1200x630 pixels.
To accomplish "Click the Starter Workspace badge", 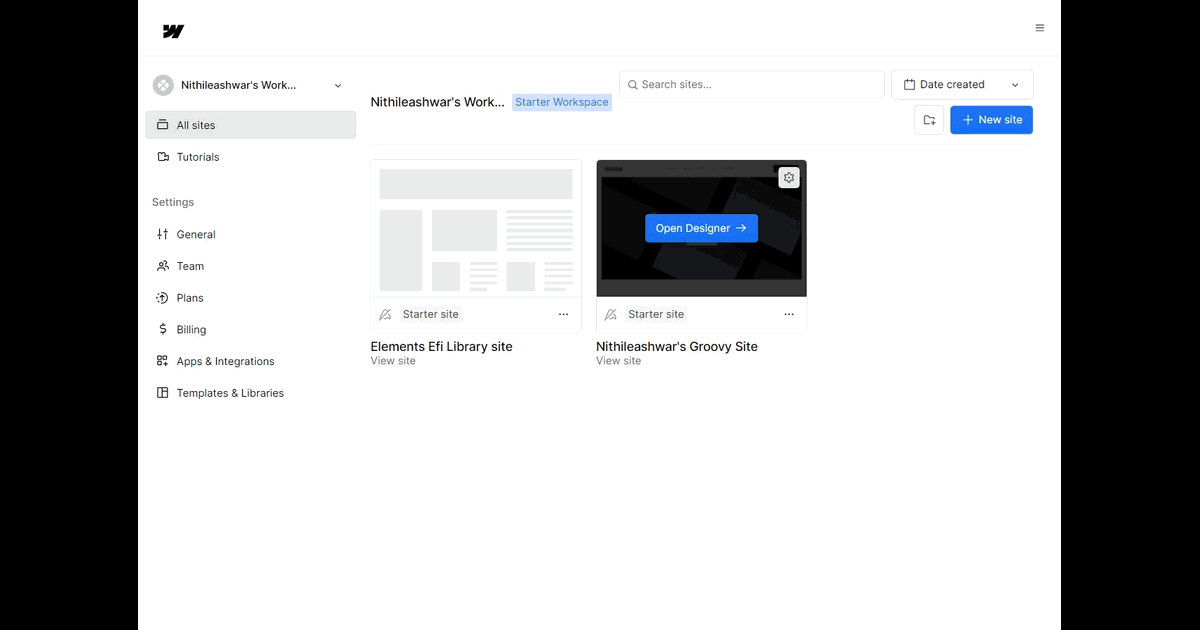I will (562, 102).
